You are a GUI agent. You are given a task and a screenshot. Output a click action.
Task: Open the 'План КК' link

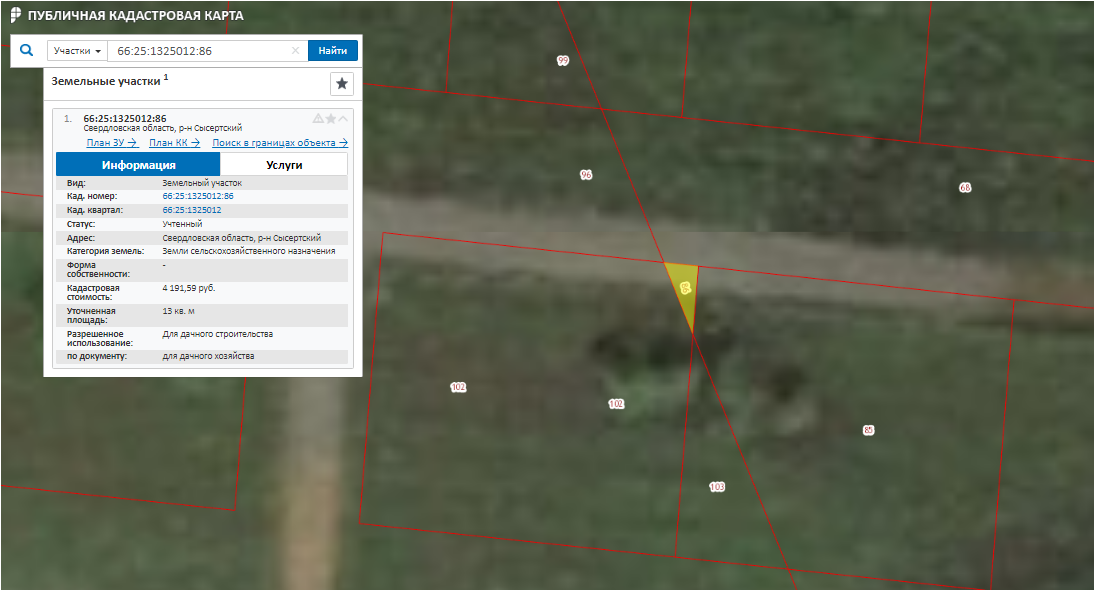point(174,143)
